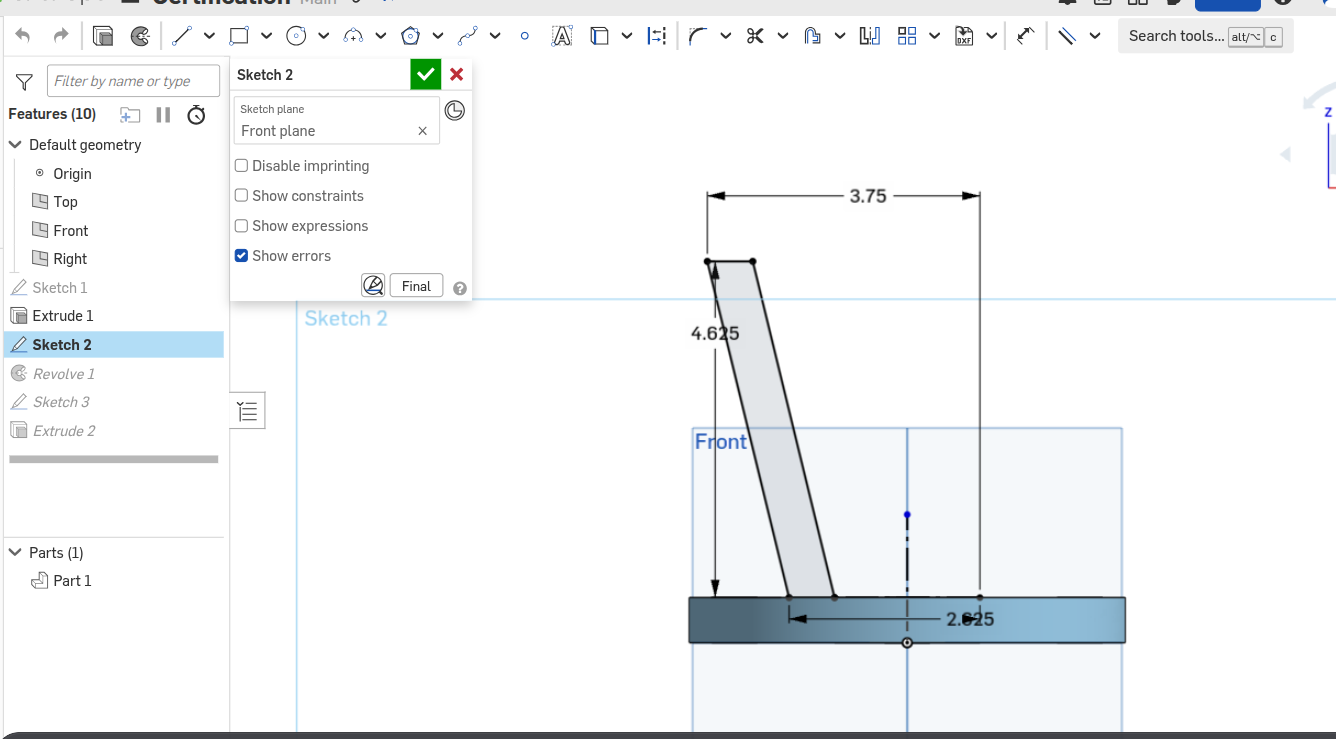Select the Spline sketch tool
Screen dimensions: 1336x739
click(x=467, y=36)
